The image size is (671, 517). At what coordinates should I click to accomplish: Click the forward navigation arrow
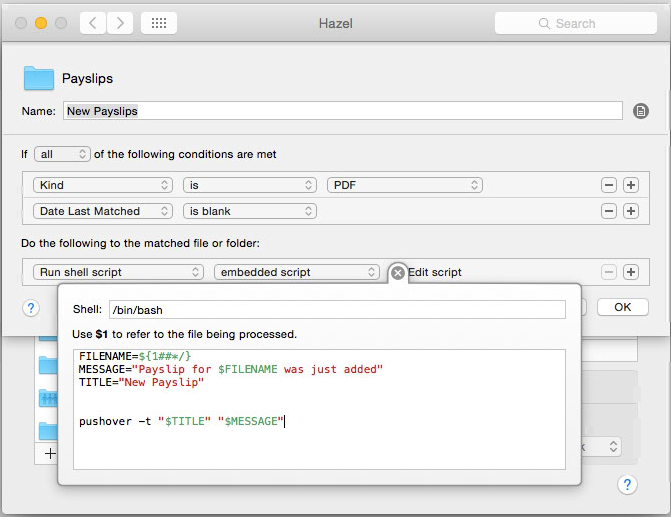[119, 23]
